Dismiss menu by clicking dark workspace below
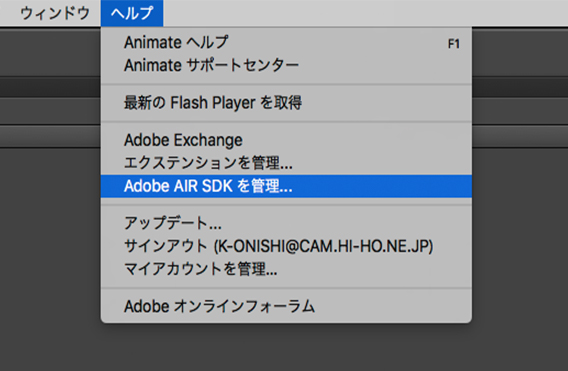This screenshot has width=568, height=371. [284, 347]
